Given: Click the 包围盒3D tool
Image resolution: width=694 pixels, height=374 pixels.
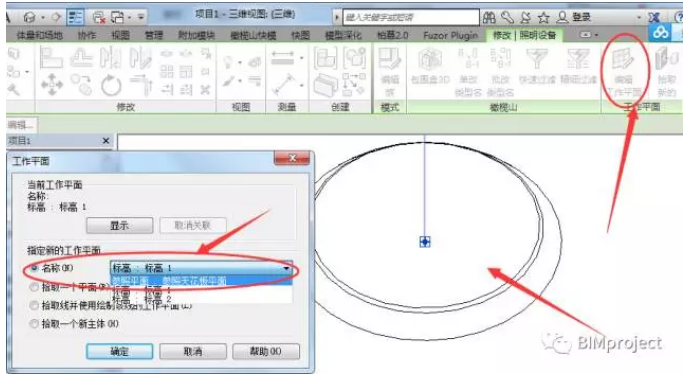Looking at the screenshot, I should [x=430, y=66].
